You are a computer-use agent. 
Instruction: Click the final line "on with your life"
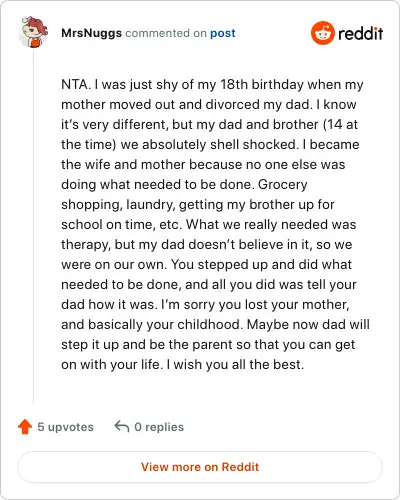[x=183, y=365]
